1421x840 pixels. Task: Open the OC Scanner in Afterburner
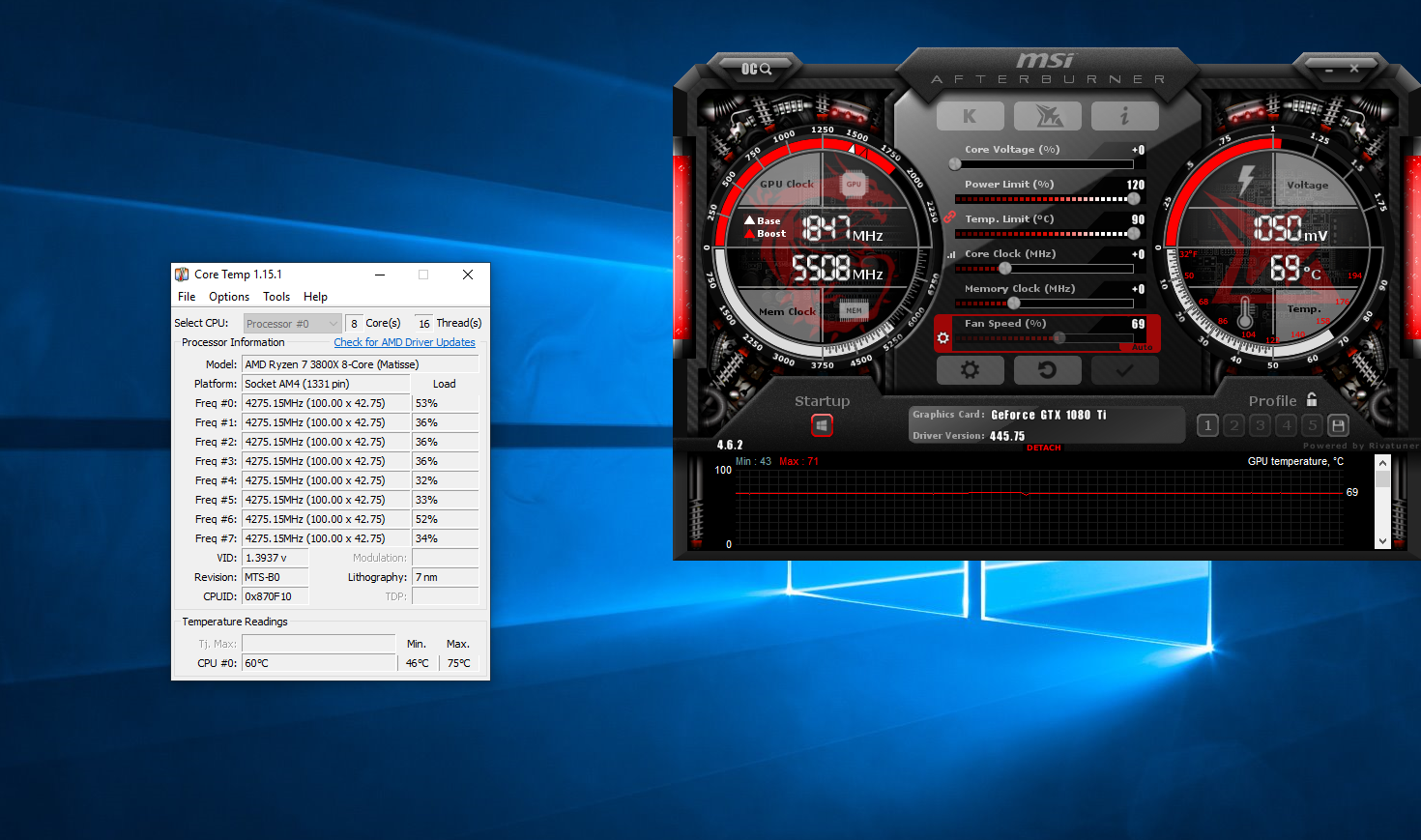pos(756,69)
